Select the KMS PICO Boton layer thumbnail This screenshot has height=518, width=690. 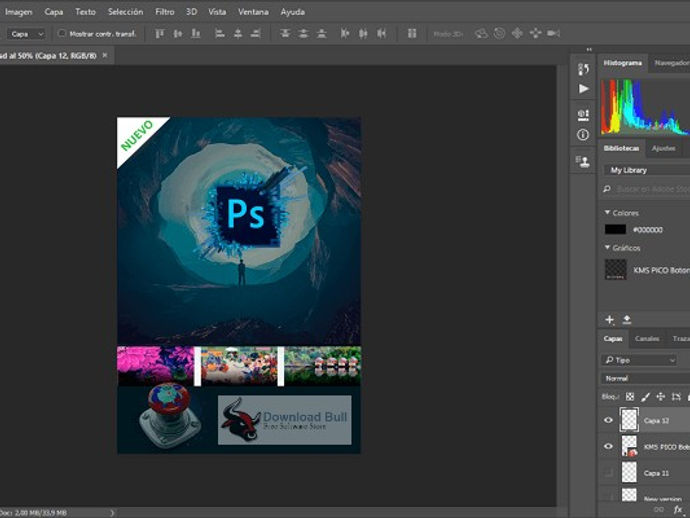pos(629,446)
